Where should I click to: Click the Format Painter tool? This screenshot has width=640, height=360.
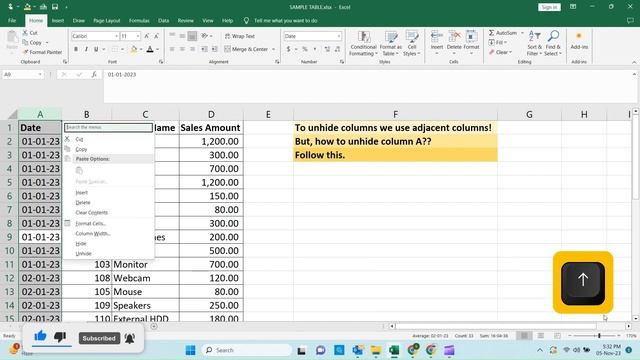(42, 52)
